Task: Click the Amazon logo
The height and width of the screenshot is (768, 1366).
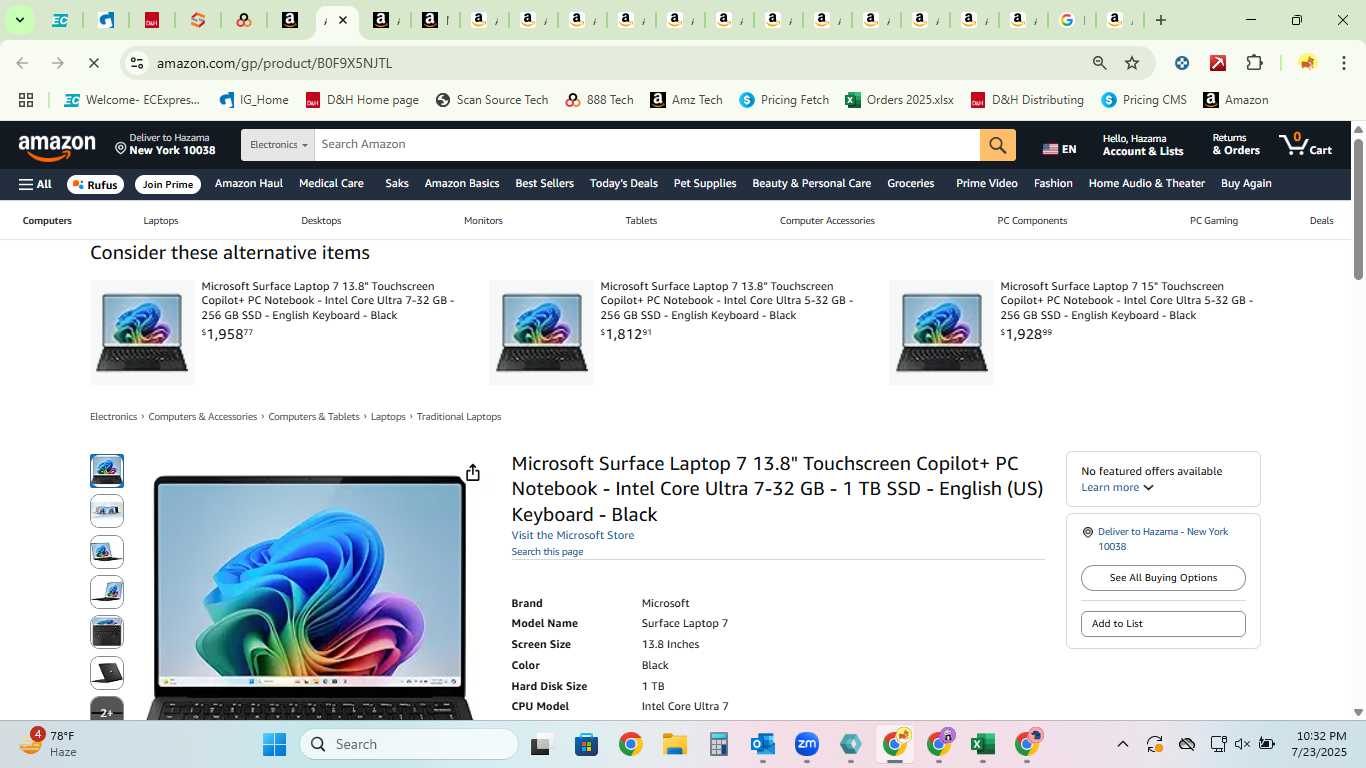Action: click(x=57, y=146)
